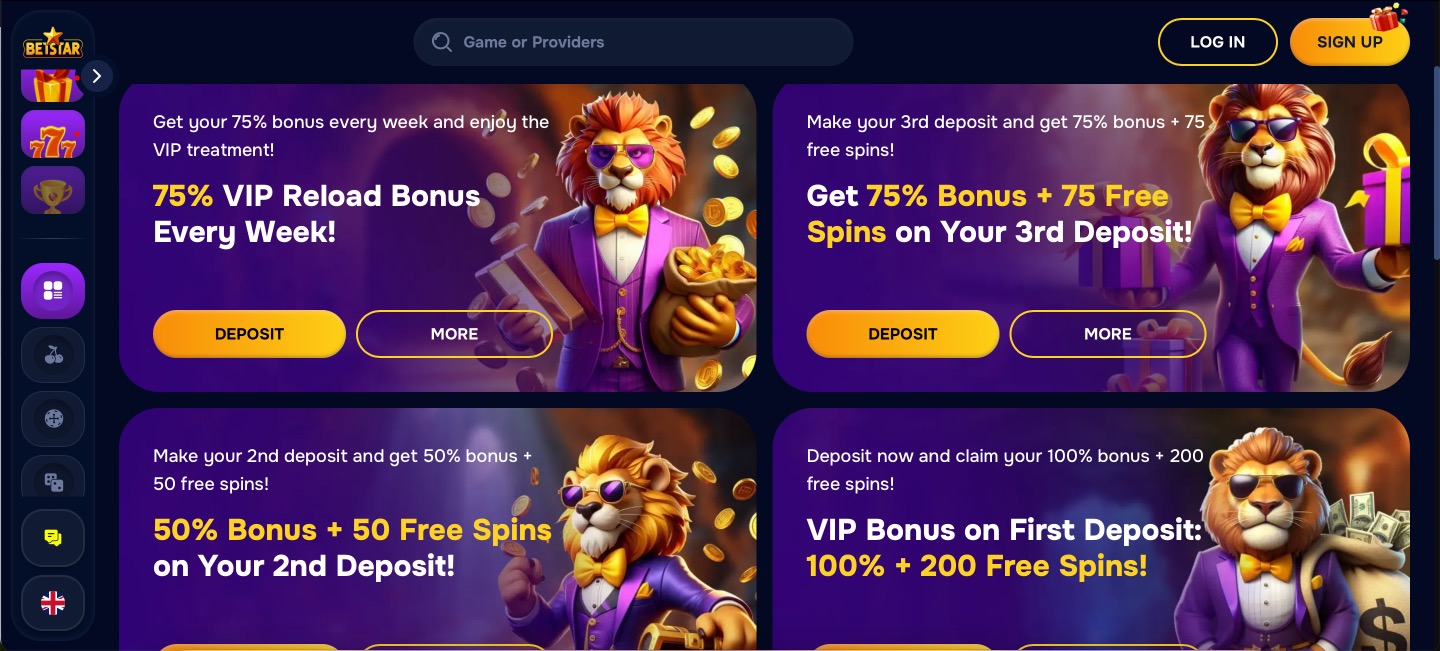Image resolution: width=1440 pixels, height=651 pixels.
Task: Click the 50% Bonus 2nd Deposit banner
Action: 437,530
